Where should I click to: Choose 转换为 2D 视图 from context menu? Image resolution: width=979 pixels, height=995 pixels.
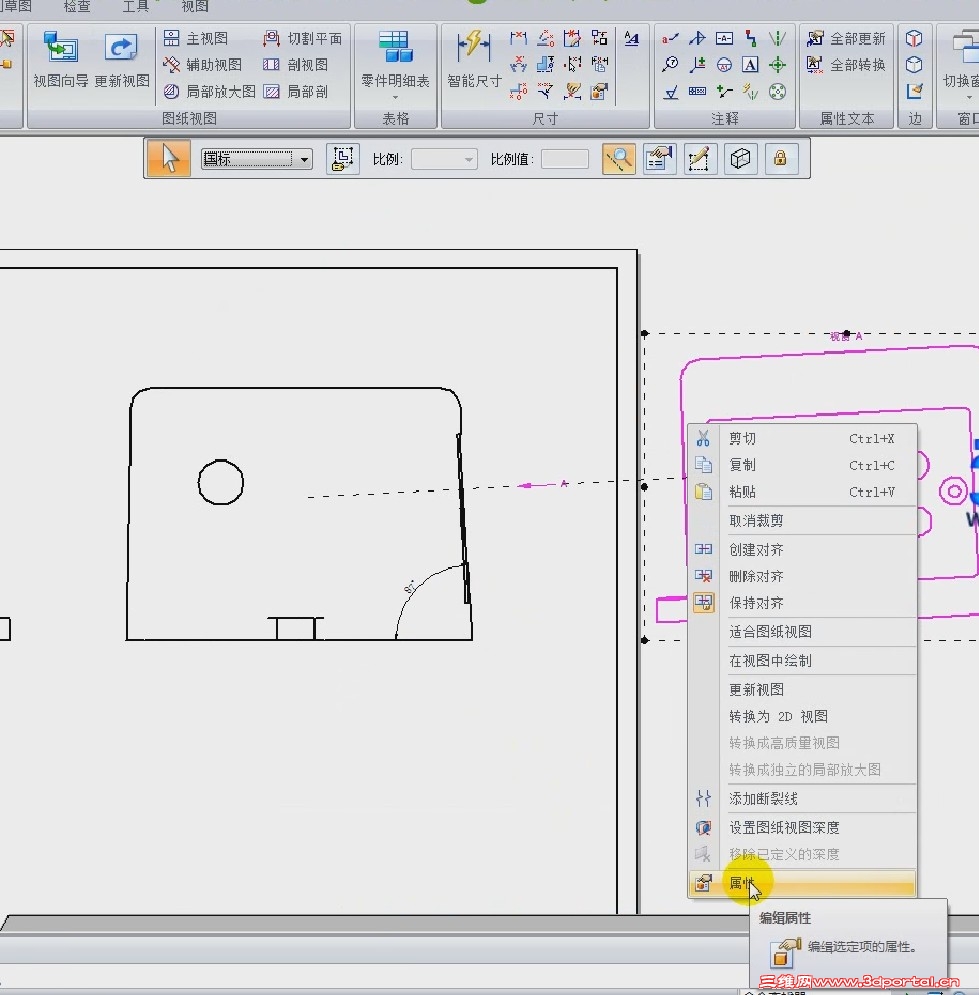click(x=803, y=716)
